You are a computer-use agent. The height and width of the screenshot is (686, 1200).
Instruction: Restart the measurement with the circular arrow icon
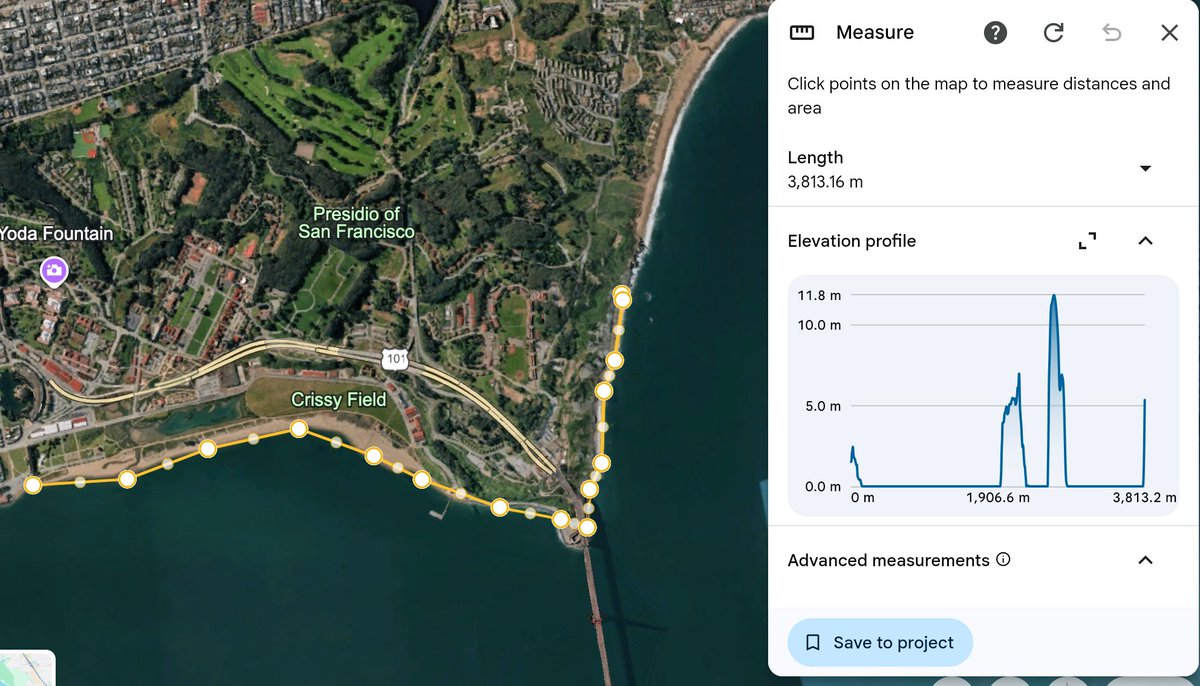pos(1053,33)
